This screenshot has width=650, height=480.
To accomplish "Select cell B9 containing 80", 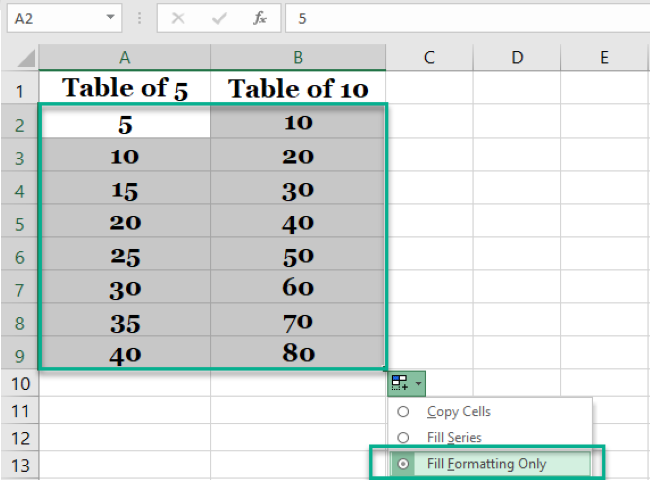I will coord(298,353).
